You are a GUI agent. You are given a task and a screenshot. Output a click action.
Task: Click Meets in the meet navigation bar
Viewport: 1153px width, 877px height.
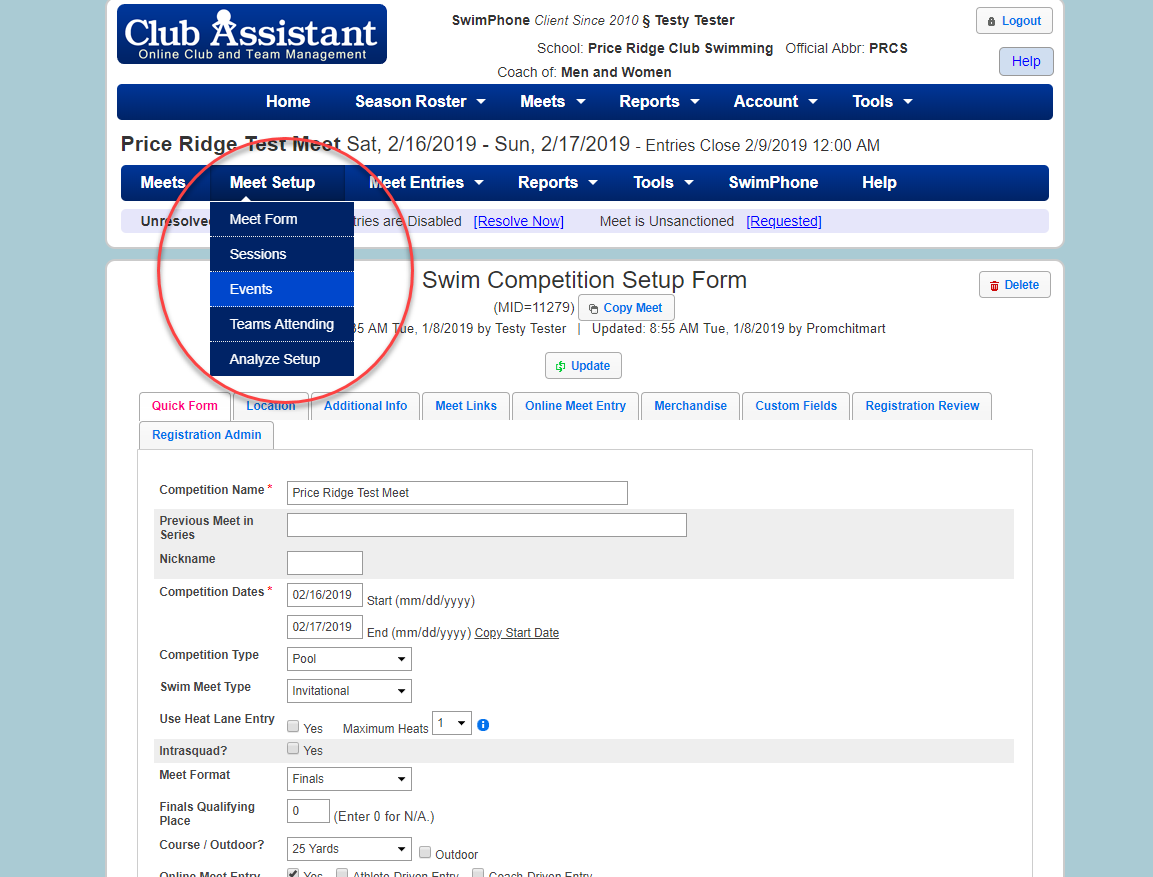click(x=163, y=182)
